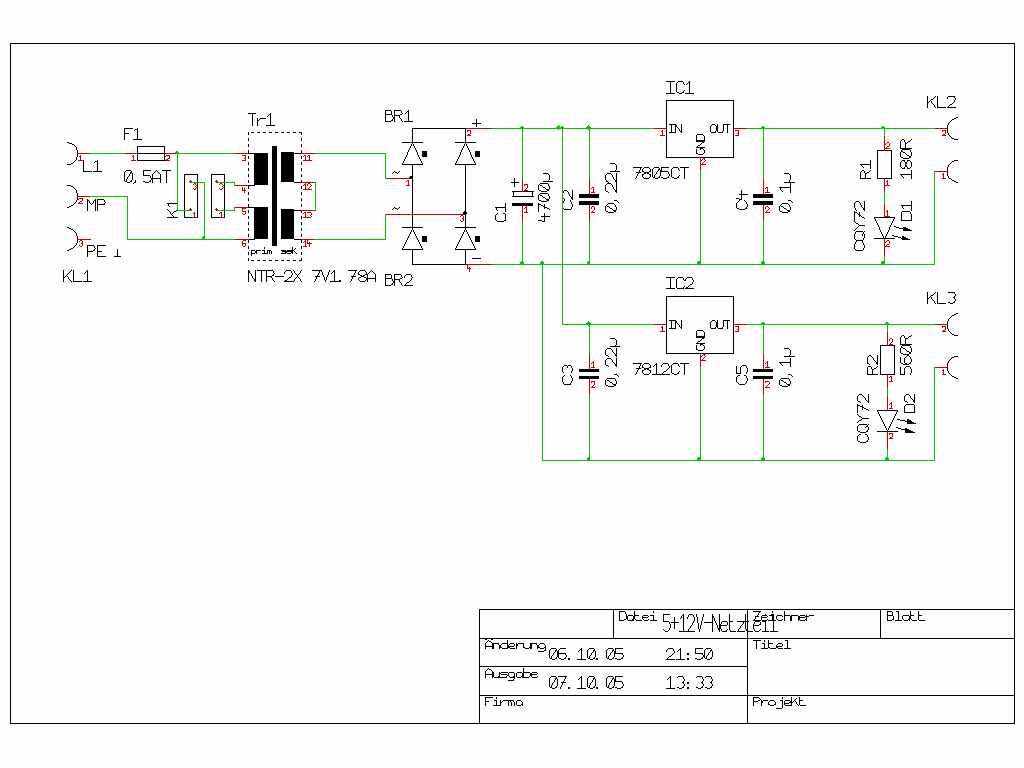Click the Titel field in title block
This screenshot has height=768, width=1024.
[880, 666]
